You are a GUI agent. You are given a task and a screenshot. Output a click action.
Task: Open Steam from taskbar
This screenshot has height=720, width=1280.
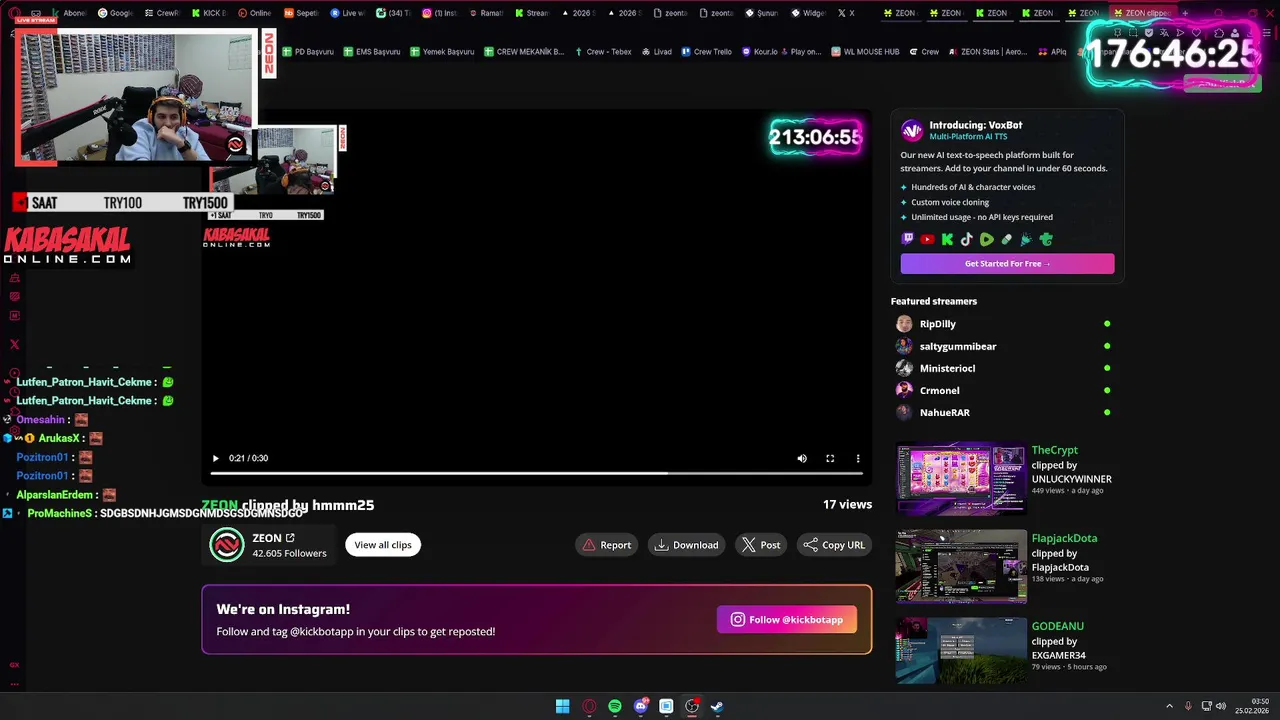(717, 706)
